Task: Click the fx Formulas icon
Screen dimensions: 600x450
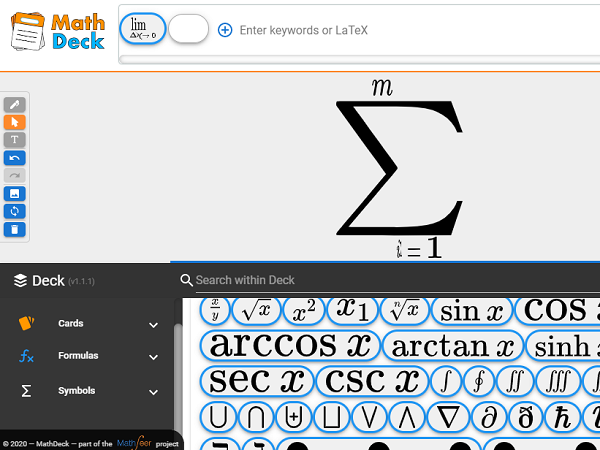Action: click(x=26, y=356)
